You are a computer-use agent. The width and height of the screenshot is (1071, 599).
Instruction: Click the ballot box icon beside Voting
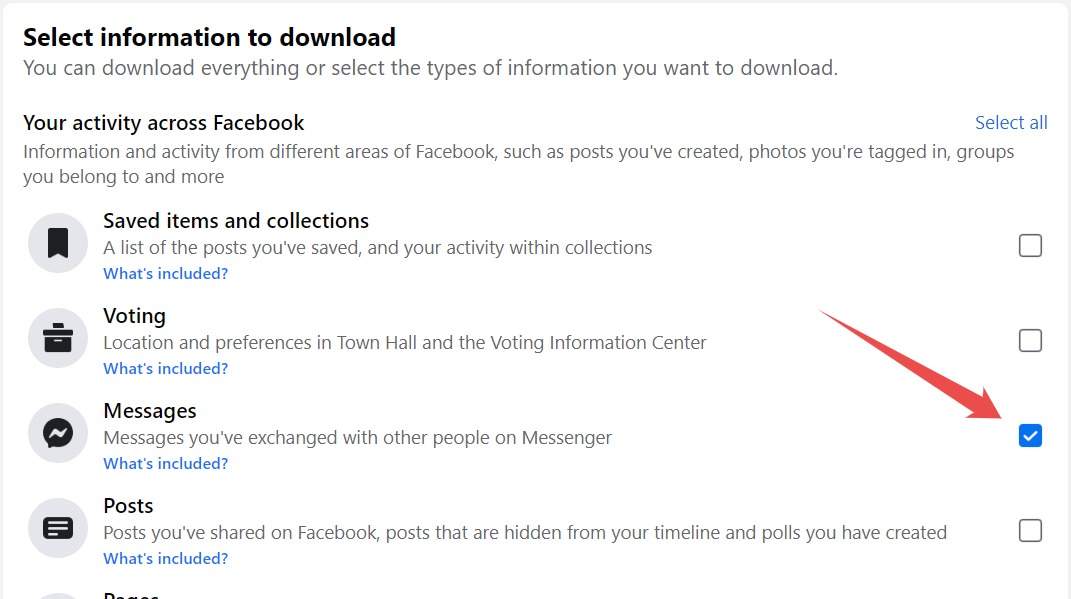57,337
